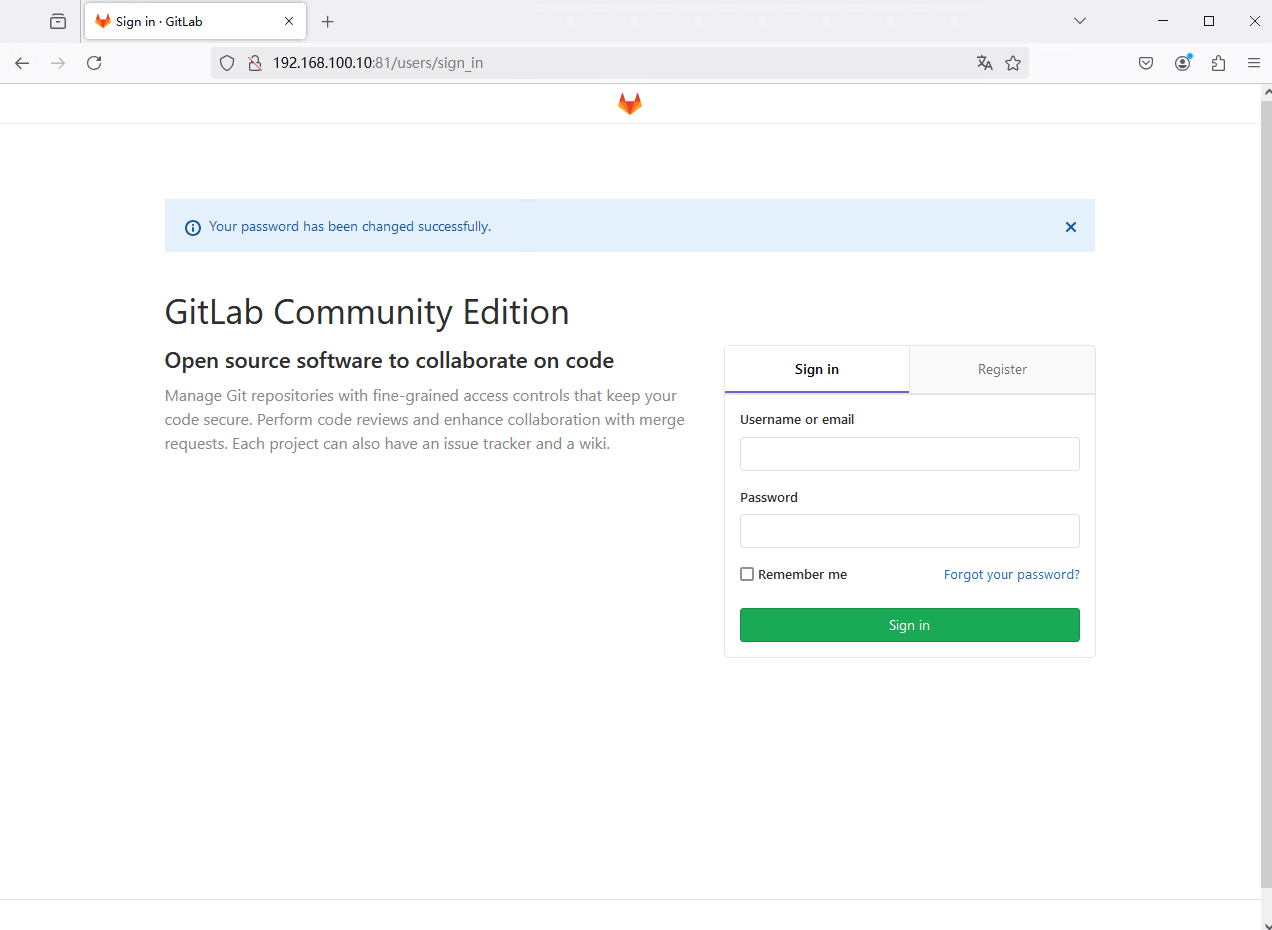1272x930 pixels.
Task: Reload the current page
Action: [94, 63]
